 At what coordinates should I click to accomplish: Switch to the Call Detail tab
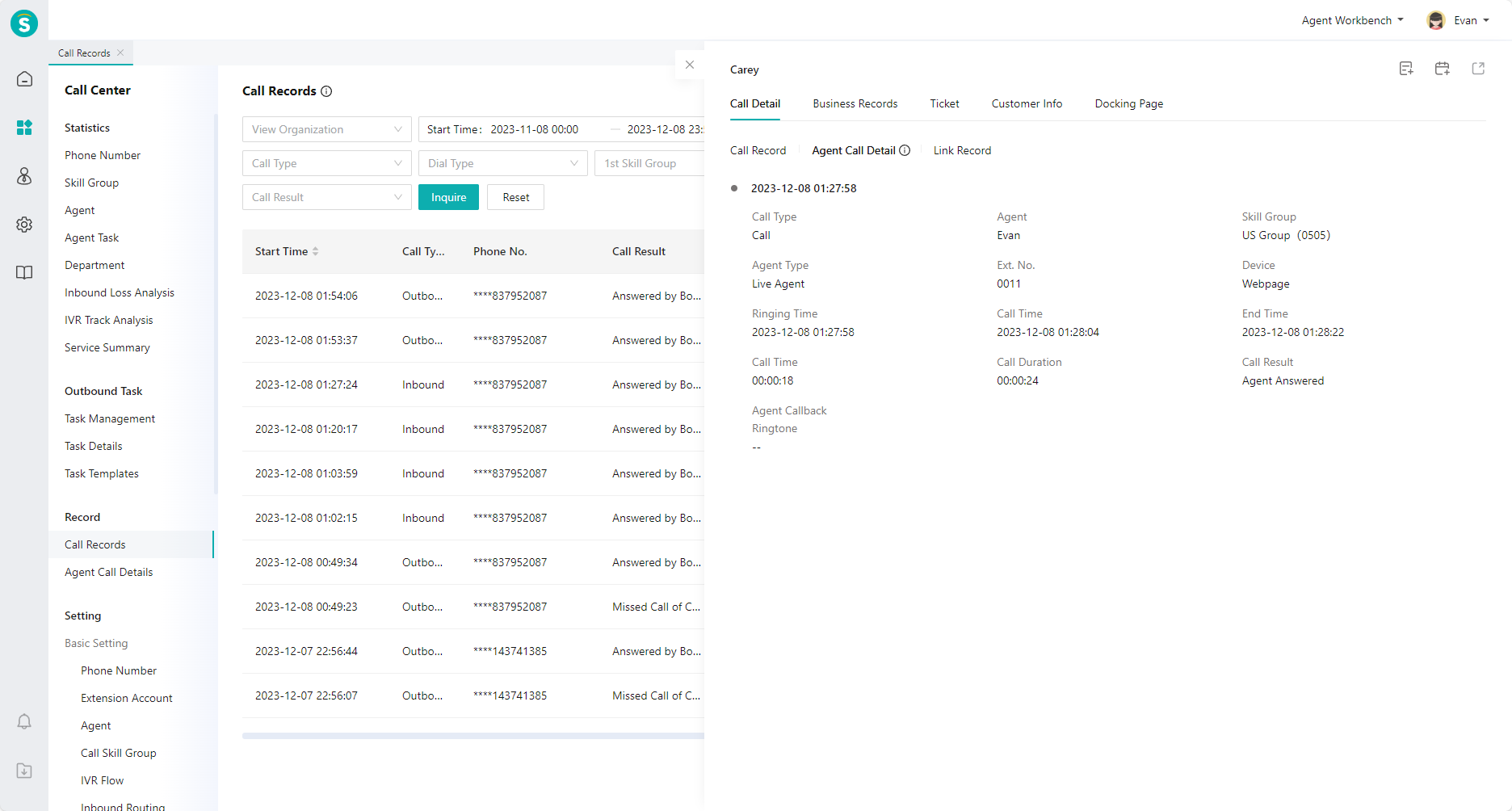[755, 103]
